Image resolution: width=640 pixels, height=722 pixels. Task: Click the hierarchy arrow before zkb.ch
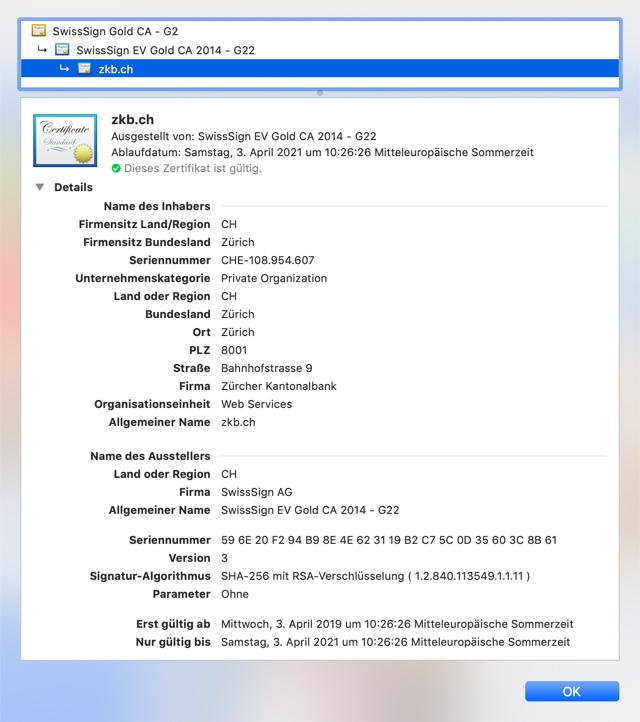pos(64,69)
